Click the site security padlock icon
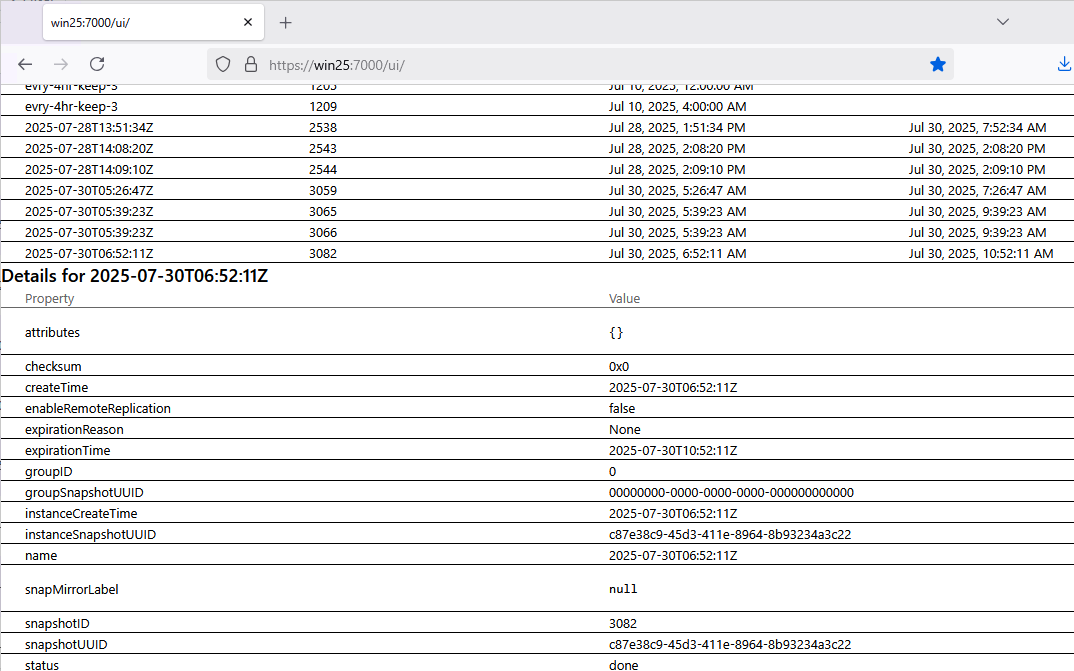The height and width of the screenshot is (671, 1074). [x=251, y=64]
